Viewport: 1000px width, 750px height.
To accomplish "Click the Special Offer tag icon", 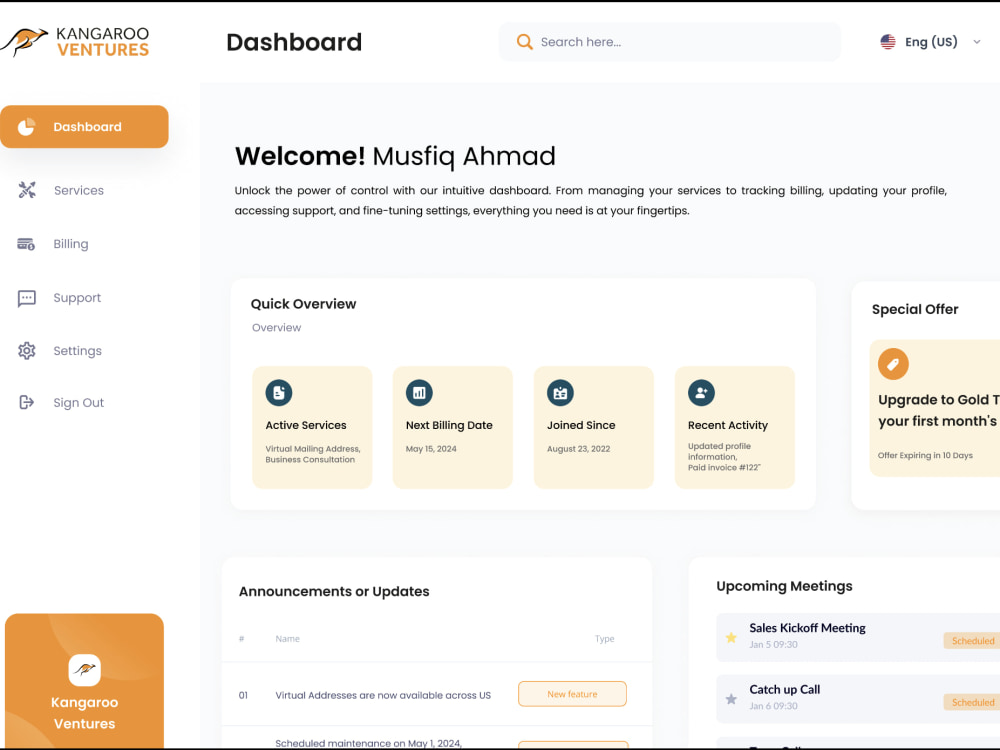I will pyautogui.click(x=893, y=364).
